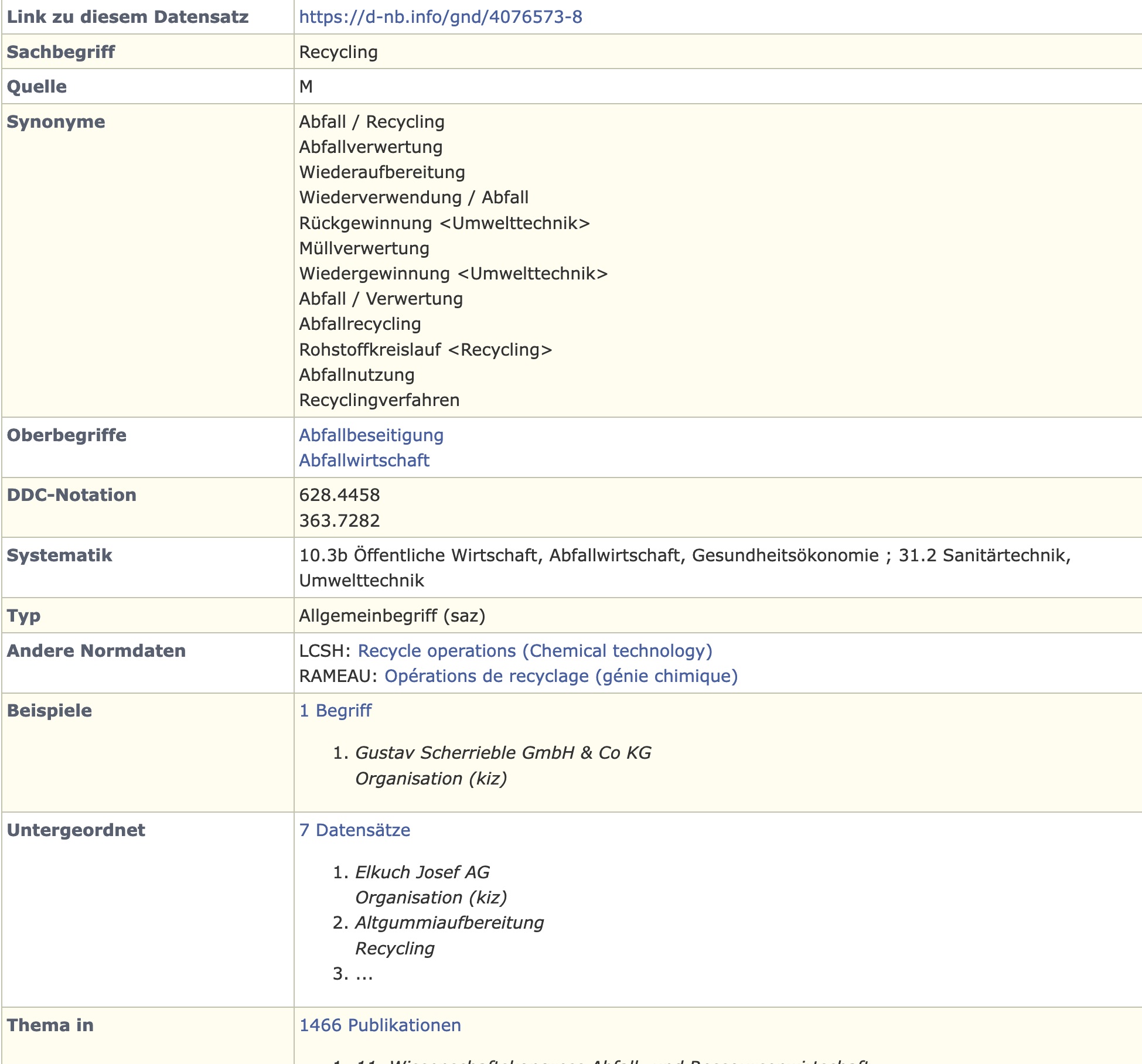
Task: Click Organisation (kiz) under Elkuch Josef AG
Action: coord(431,898)
